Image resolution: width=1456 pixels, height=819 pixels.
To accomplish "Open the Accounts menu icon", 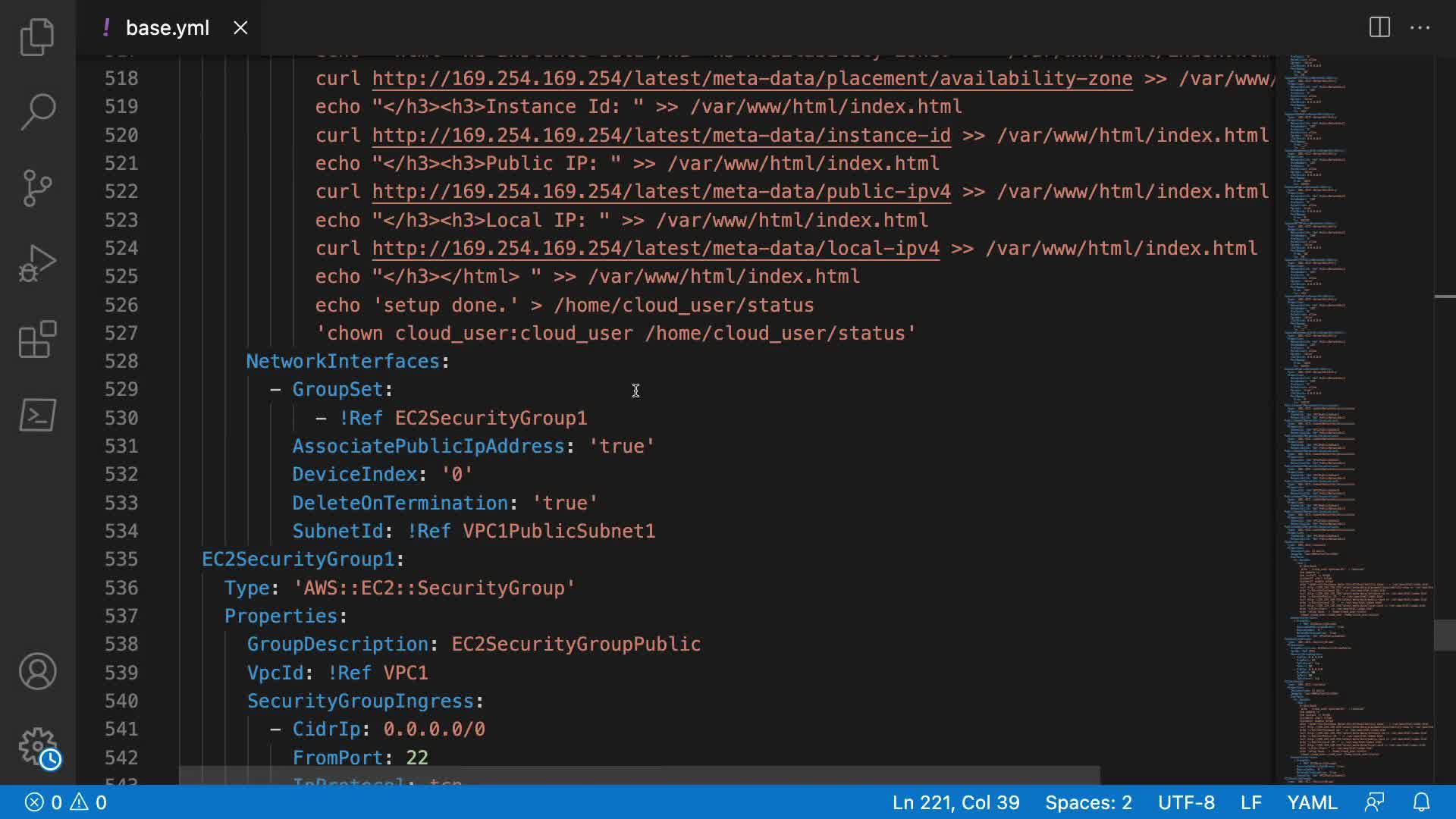I will coord(37,671).
